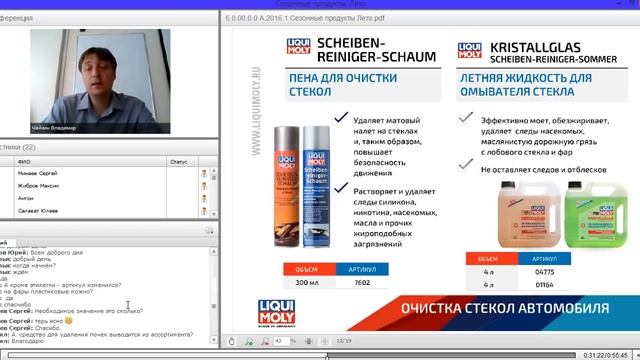Image resolution: width=640 pixels, height=360 pixels.
Task: Click the 0:31:22/0:55:46 time readout
Action: pos(605,356)
